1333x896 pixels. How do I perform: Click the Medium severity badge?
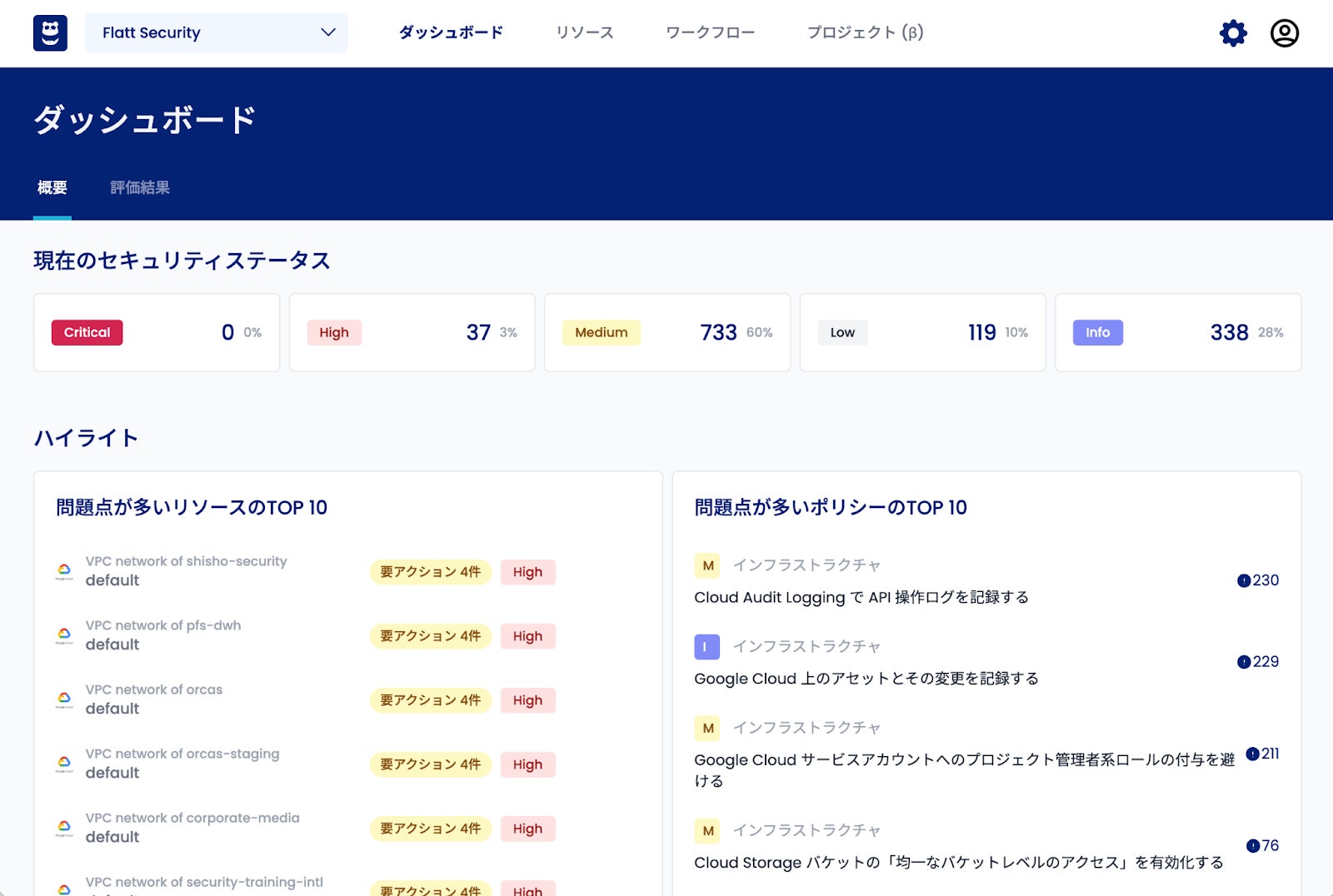[601, 332]
